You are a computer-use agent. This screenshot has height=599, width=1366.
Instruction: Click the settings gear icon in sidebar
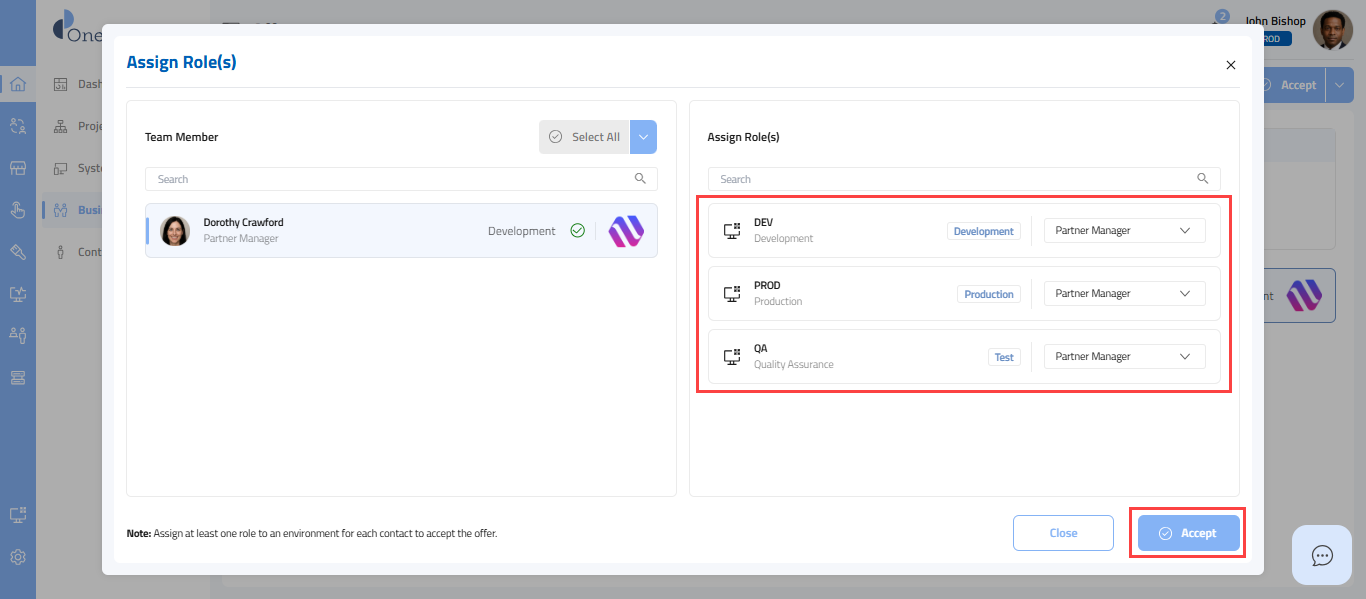(18, 557)
